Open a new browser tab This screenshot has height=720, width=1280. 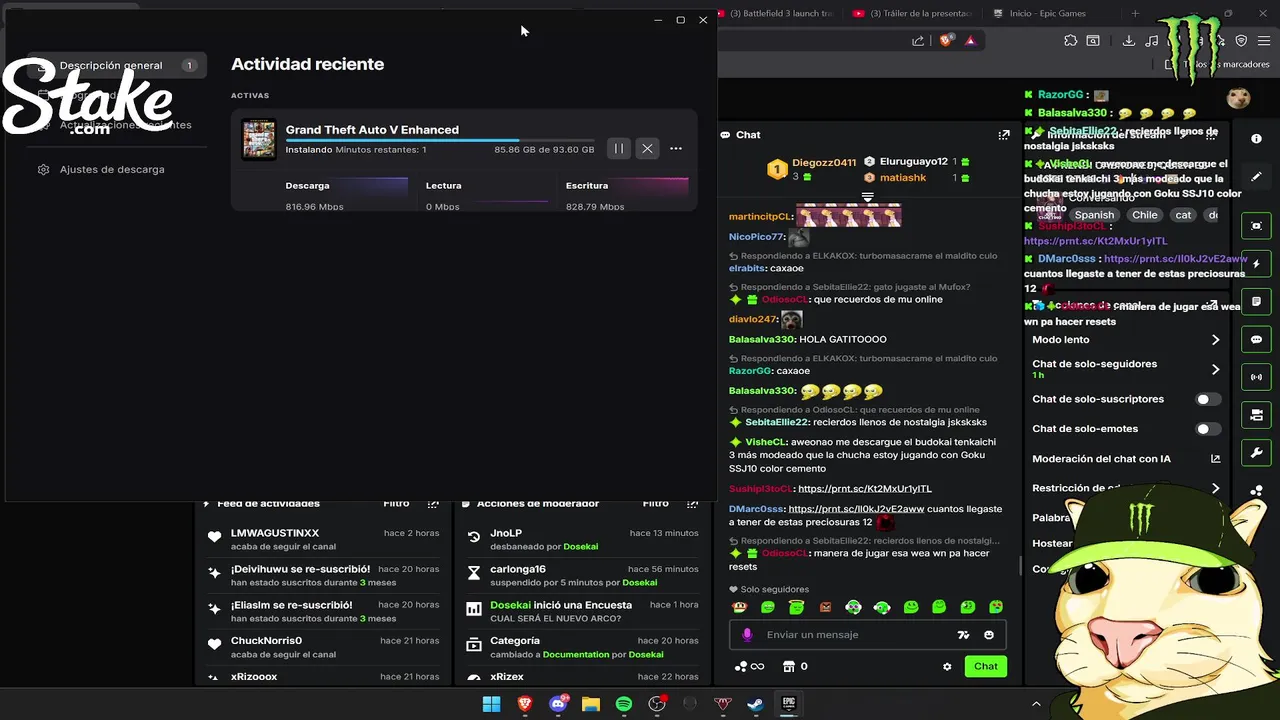pyautogui.click(x=1135, y=13)
